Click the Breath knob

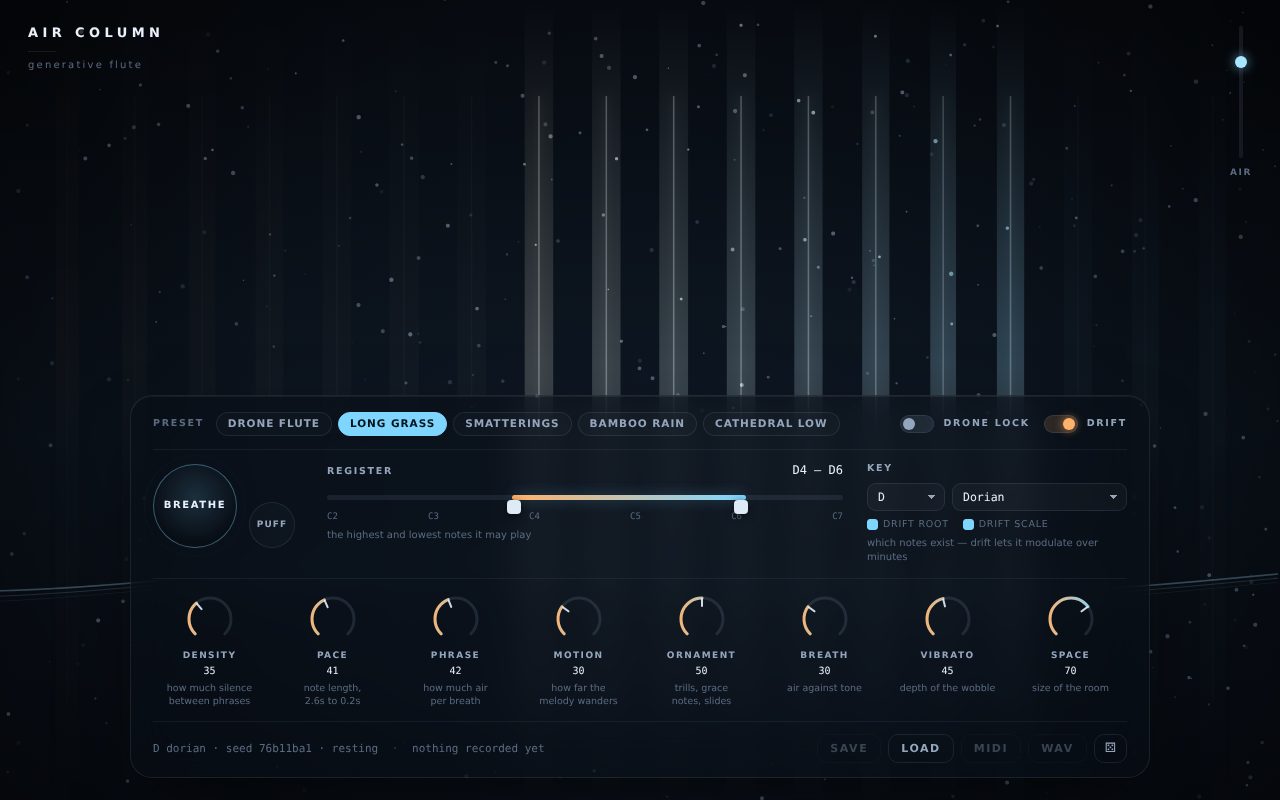tap(825, 619)
